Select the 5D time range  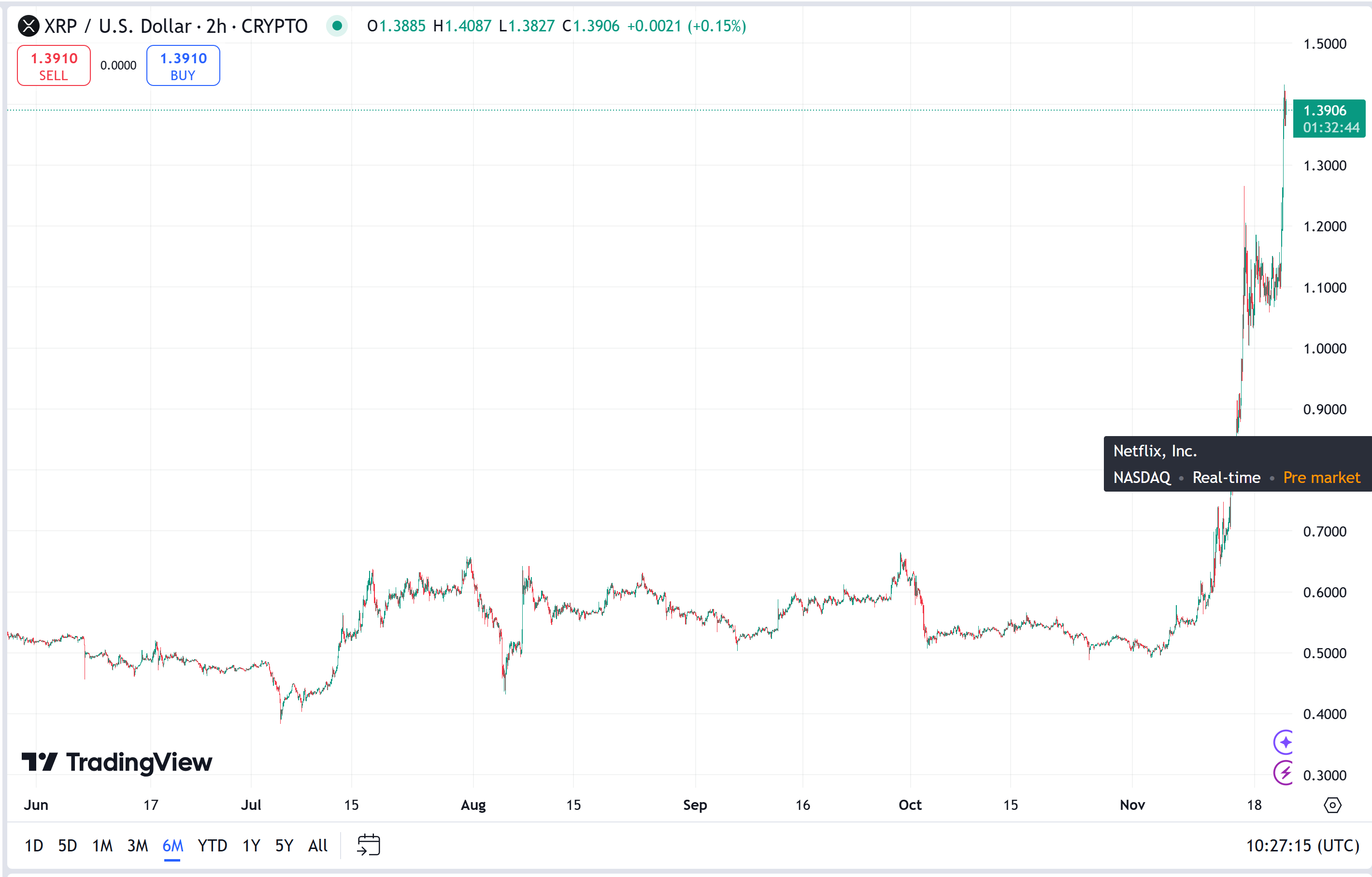(x=67, y=846)
